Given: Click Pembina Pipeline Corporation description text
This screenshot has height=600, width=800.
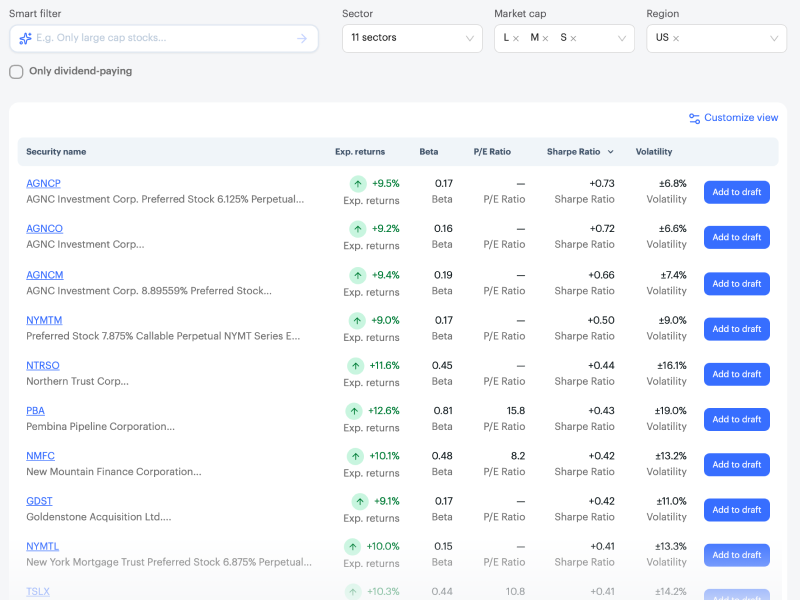Looking at the screenshot, I should pyautogui.click(x=101, y=427).
